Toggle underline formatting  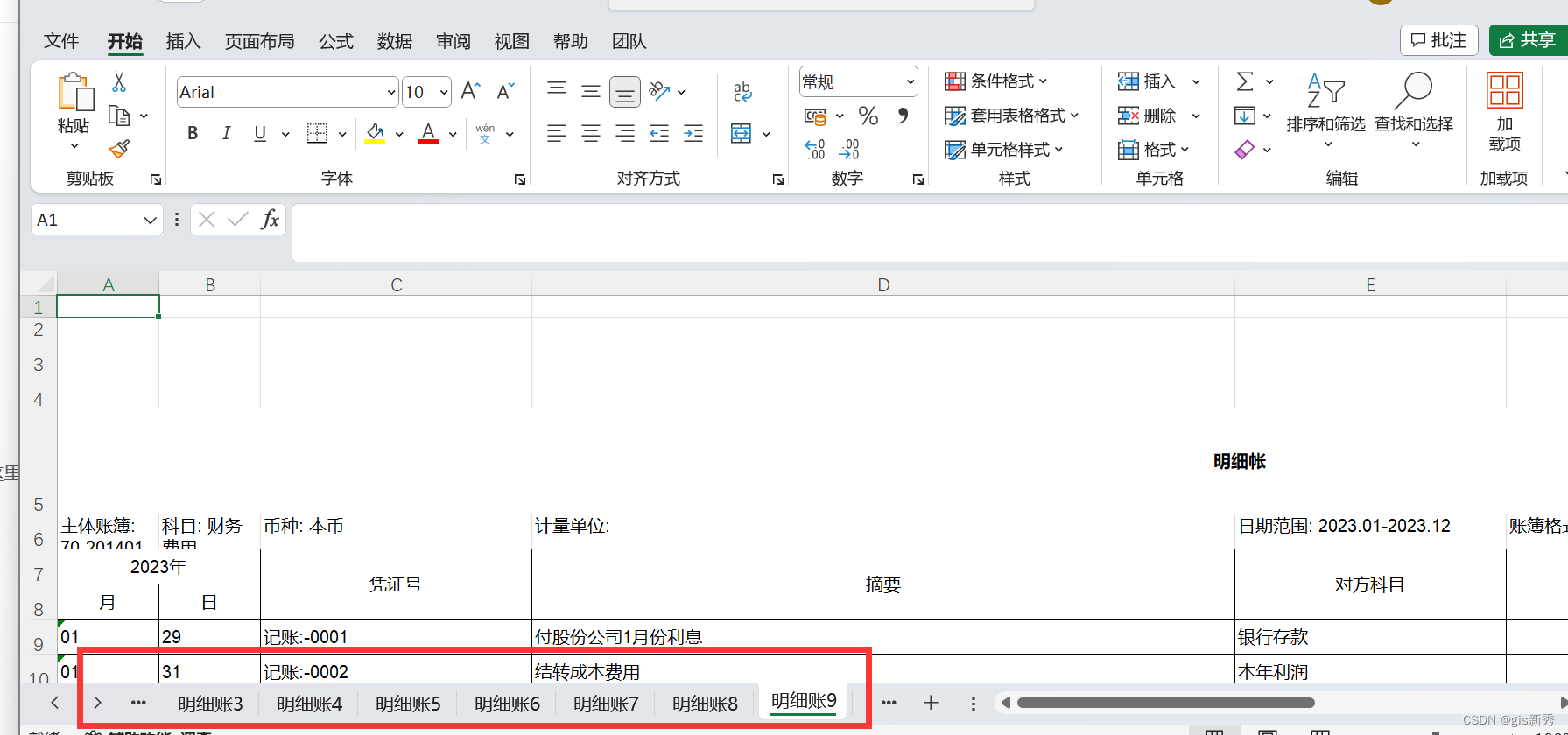pyautogui.click(x=260, y=133)
